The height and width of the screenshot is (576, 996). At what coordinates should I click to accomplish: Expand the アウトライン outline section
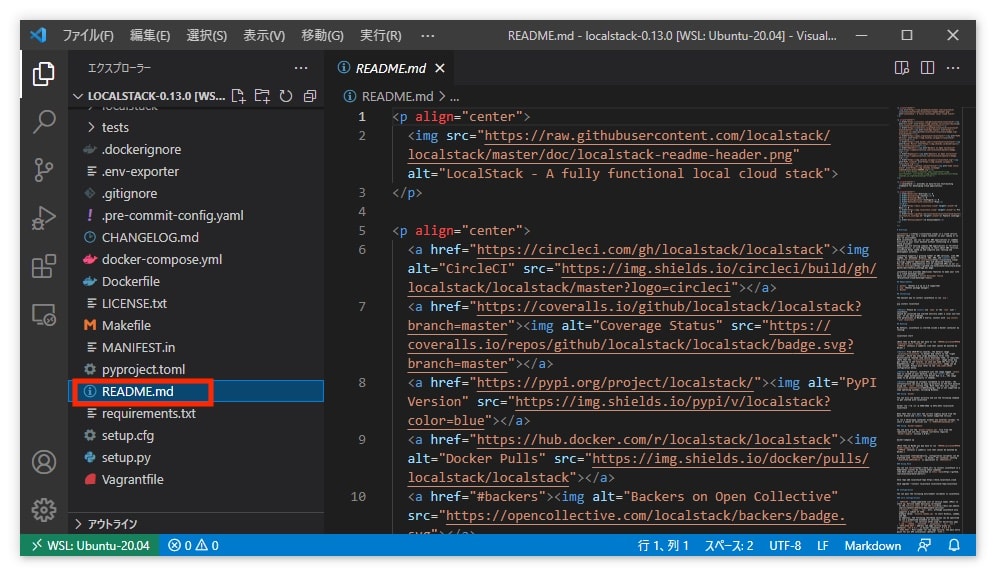tap(197, 523)
